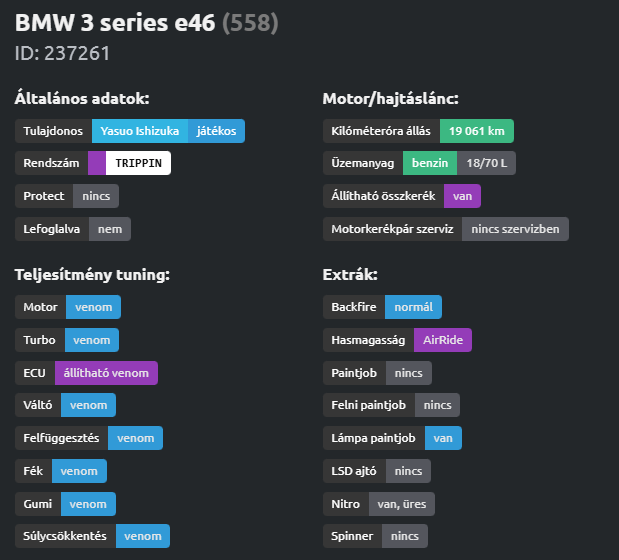Image resolution: width=619 pixels, height=560 pixels.
Task: Click the Lámpa paintjob van badge
Action: [443, 438]
